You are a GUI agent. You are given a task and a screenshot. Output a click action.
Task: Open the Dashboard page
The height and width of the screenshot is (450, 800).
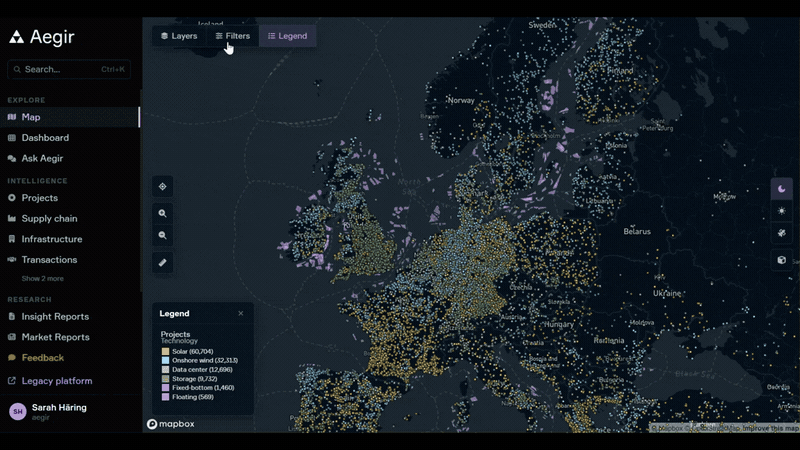click(45, 138)
